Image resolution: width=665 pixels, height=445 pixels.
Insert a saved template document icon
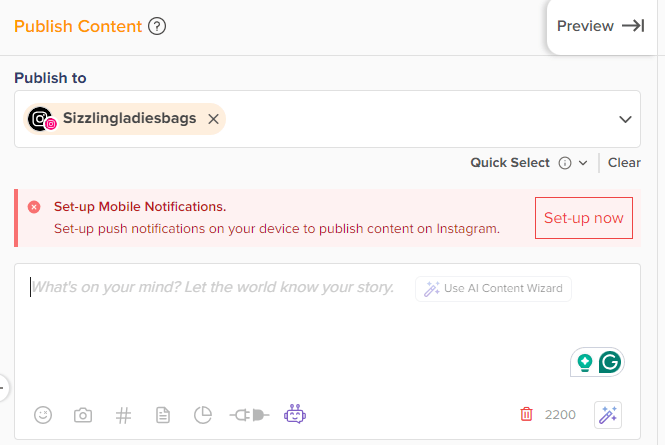point(163,415)
